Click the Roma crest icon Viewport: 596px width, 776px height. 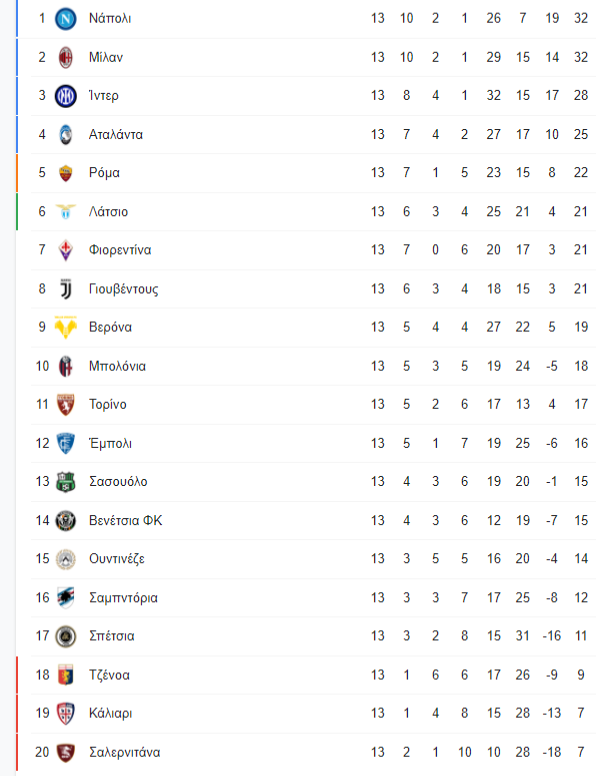point(65,173)
